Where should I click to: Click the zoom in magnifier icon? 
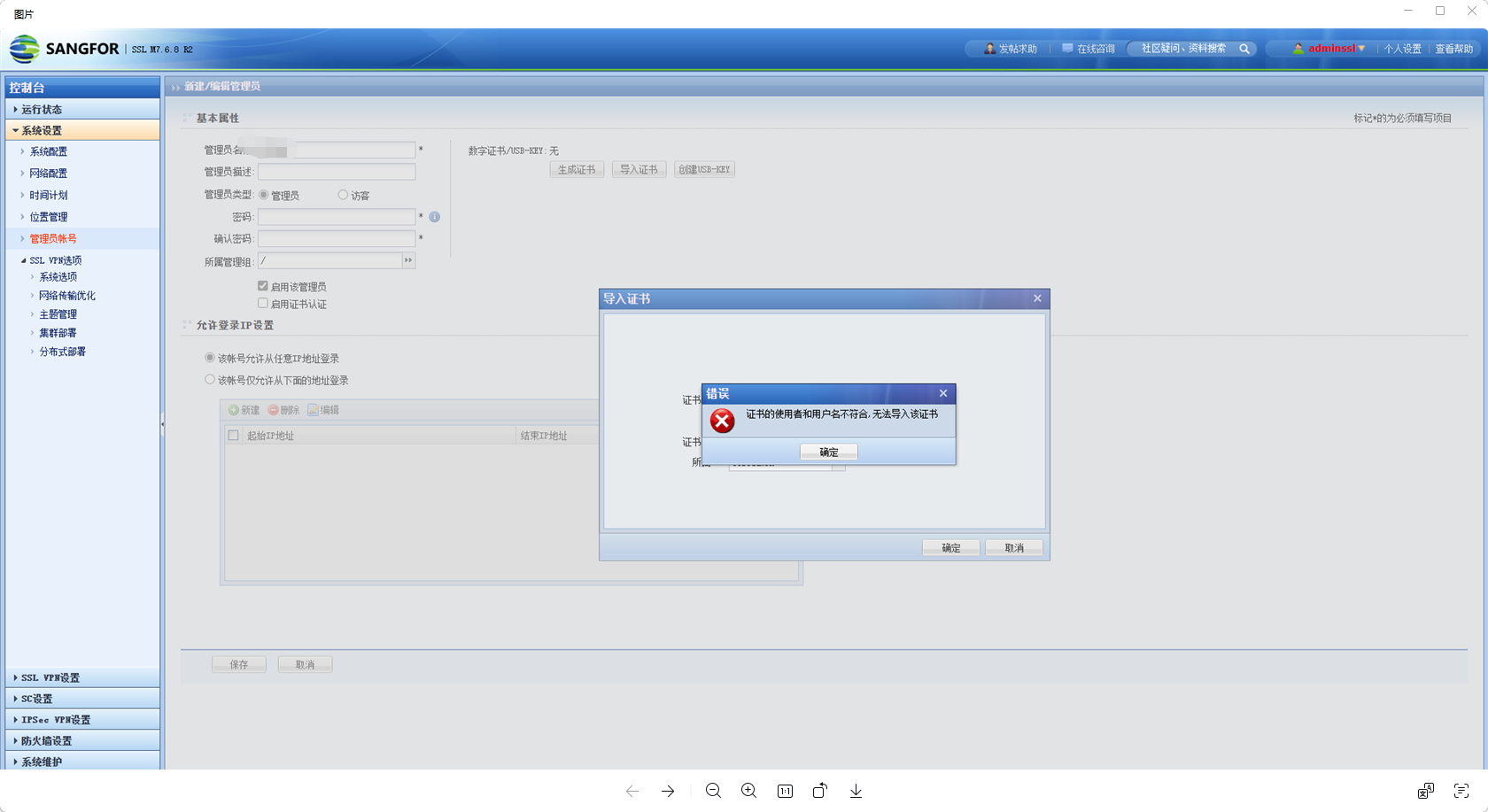pyautogui.click(x=748, y=791)
